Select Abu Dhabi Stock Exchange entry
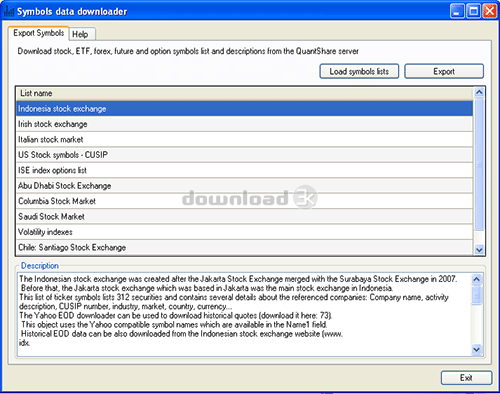Screen dimensions: 500x394 [244, 186]
